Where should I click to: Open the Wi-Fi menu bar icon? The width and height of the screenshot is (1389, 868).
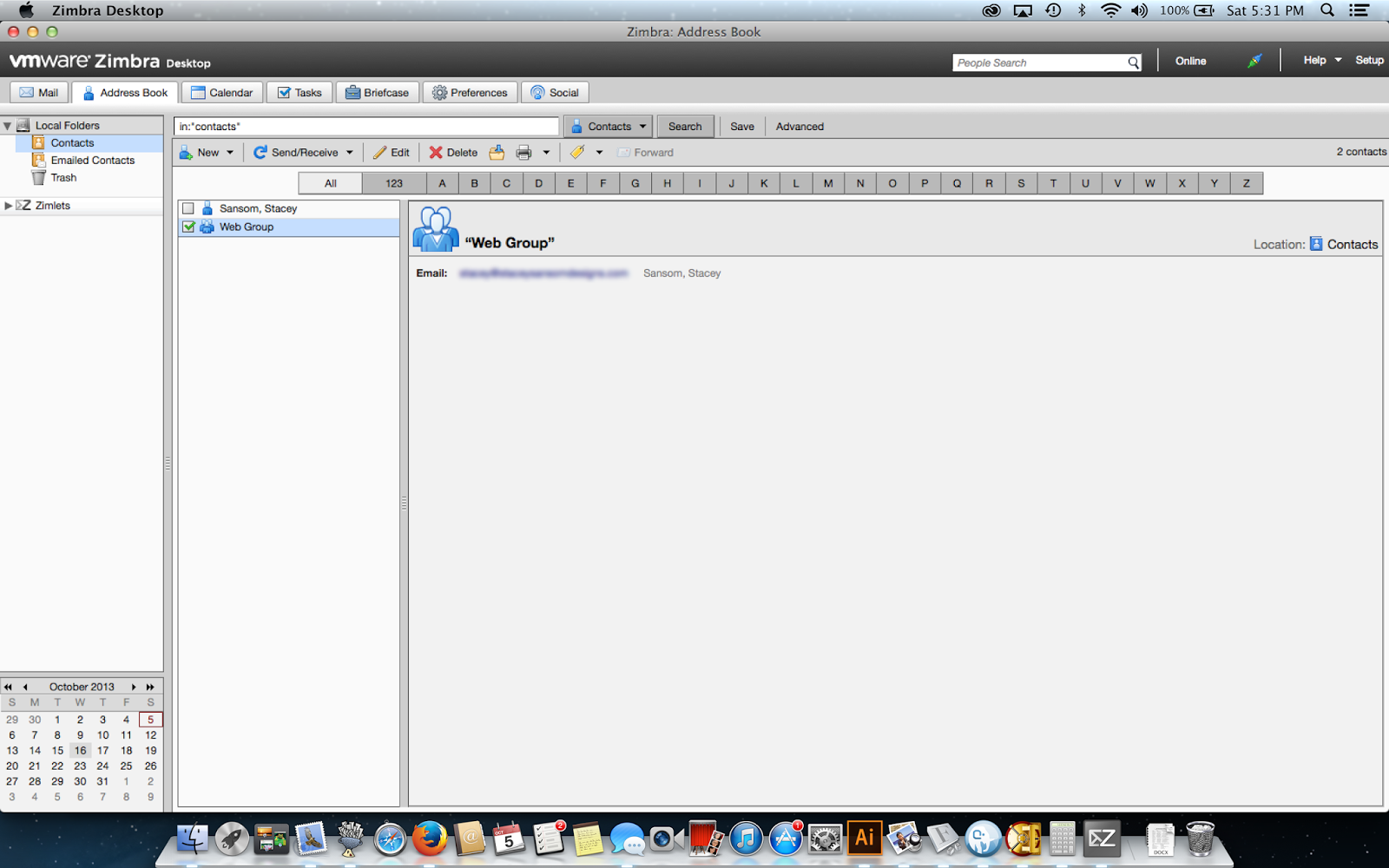[x=1110, y=10]
